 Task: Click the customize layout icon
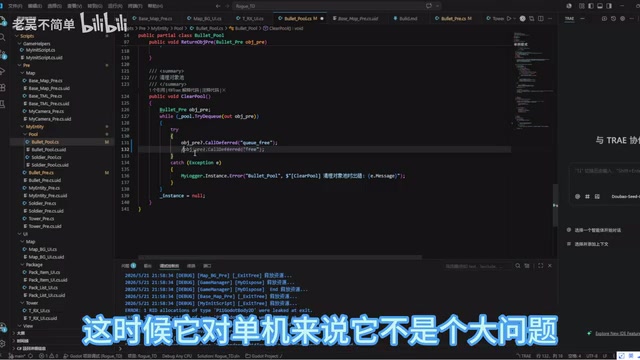click(x=582, y=6)
